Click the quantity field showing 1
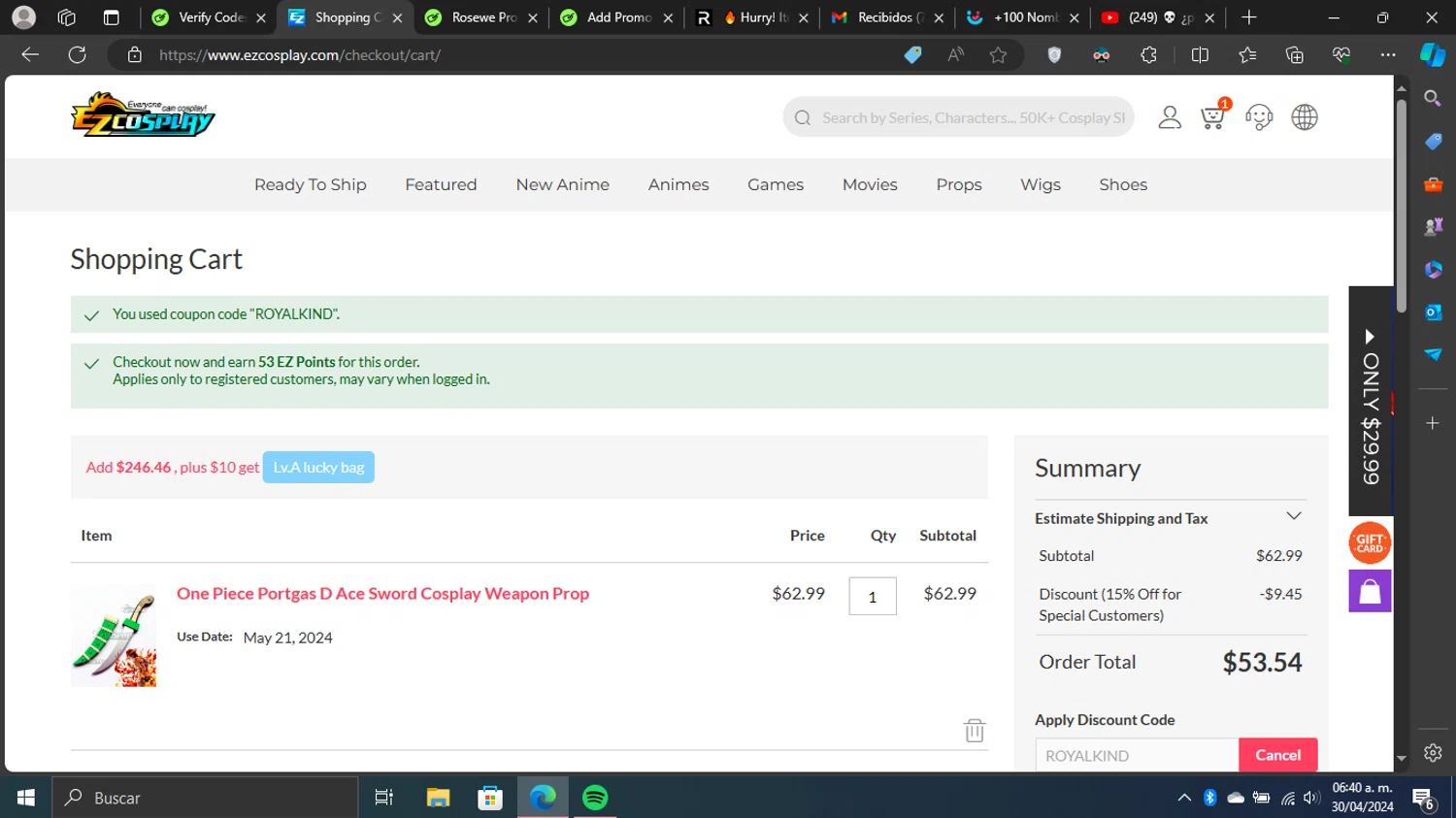Image resolution: width=1456 pixels, height=818 pixels. (873, 597)
